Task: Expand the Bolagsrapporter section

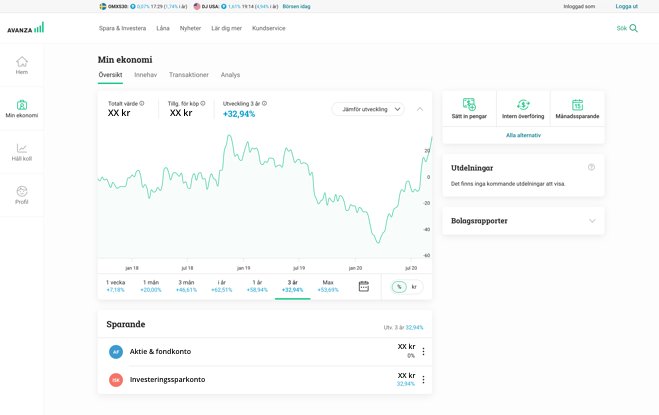Action: [x=591, y=221]
